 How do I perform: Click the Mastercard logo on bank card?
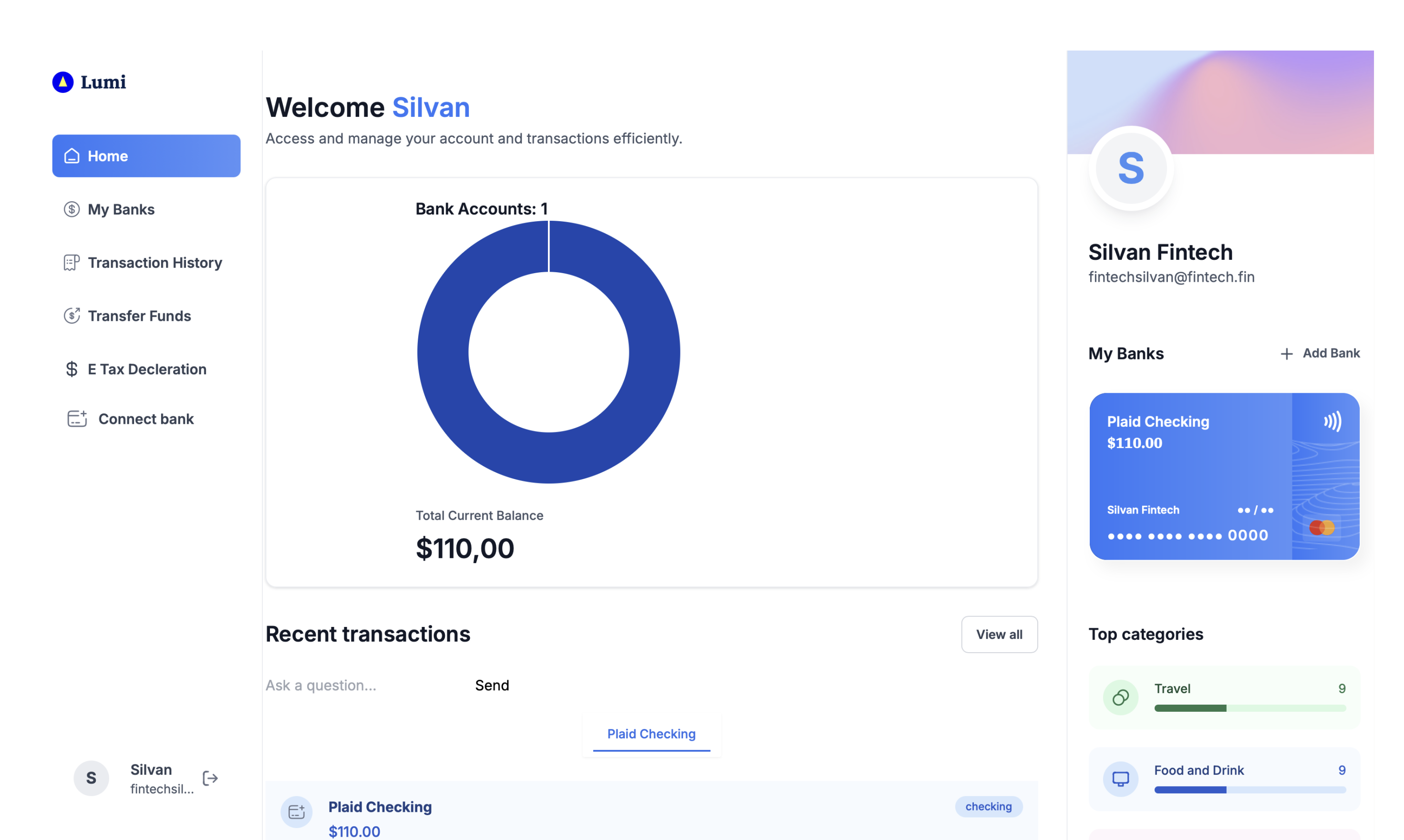[1322, 528]
